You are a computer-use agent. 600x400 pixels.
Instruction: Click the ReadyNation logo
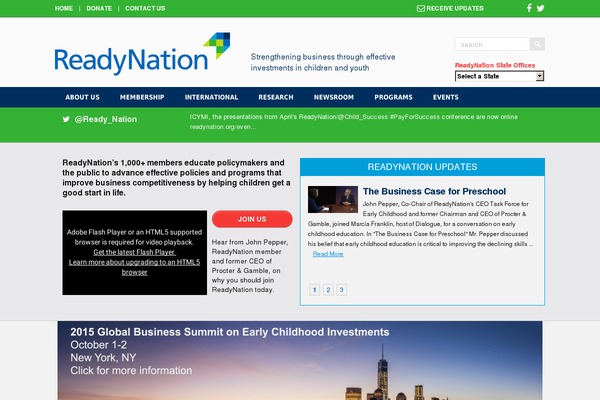(142, 53)
